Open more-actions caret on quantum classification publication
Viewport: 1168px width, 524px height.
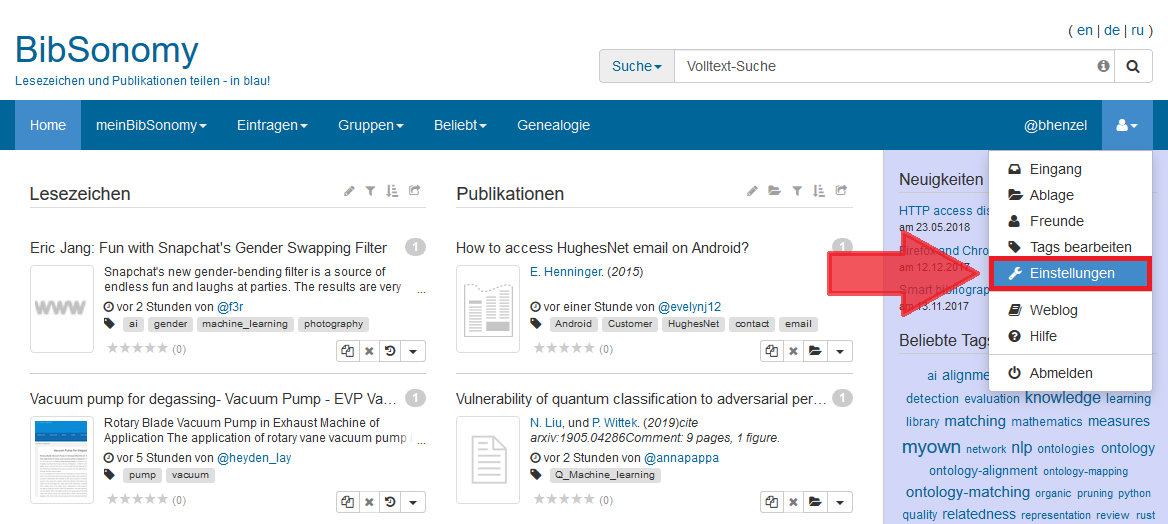840,502
